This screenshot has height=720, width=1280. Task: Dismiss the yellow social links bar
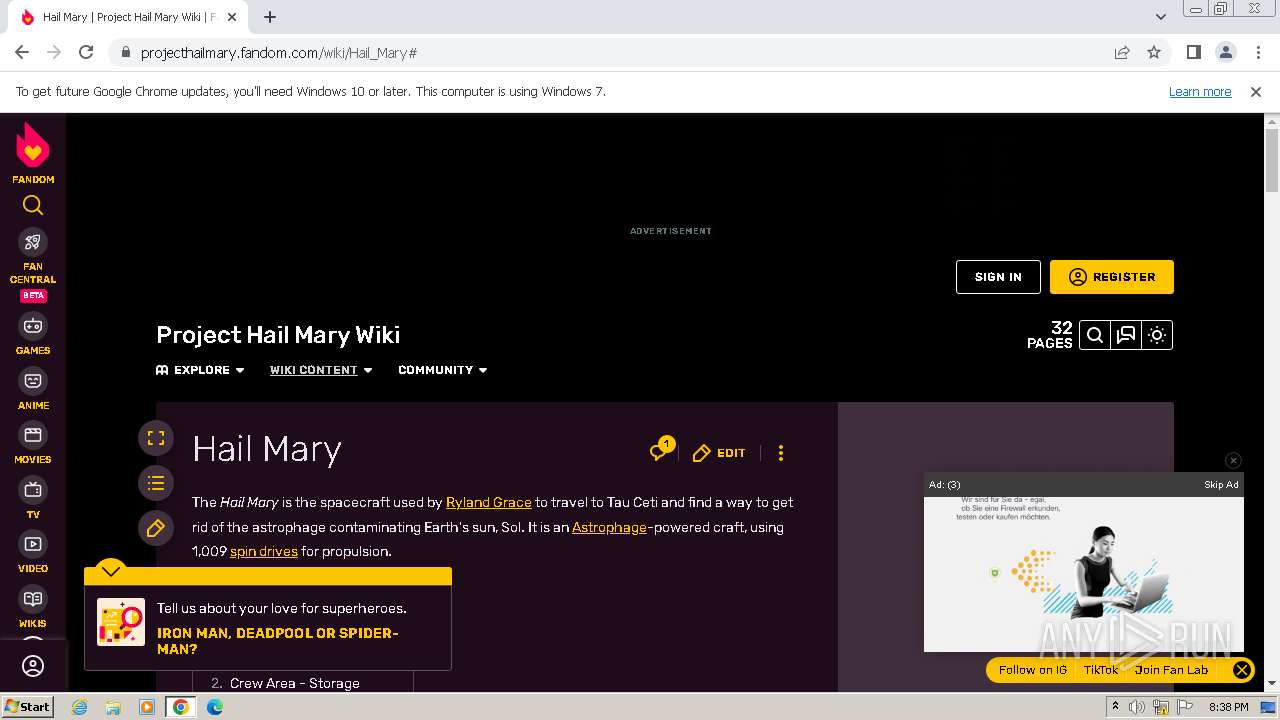[x=1241, y=670]
